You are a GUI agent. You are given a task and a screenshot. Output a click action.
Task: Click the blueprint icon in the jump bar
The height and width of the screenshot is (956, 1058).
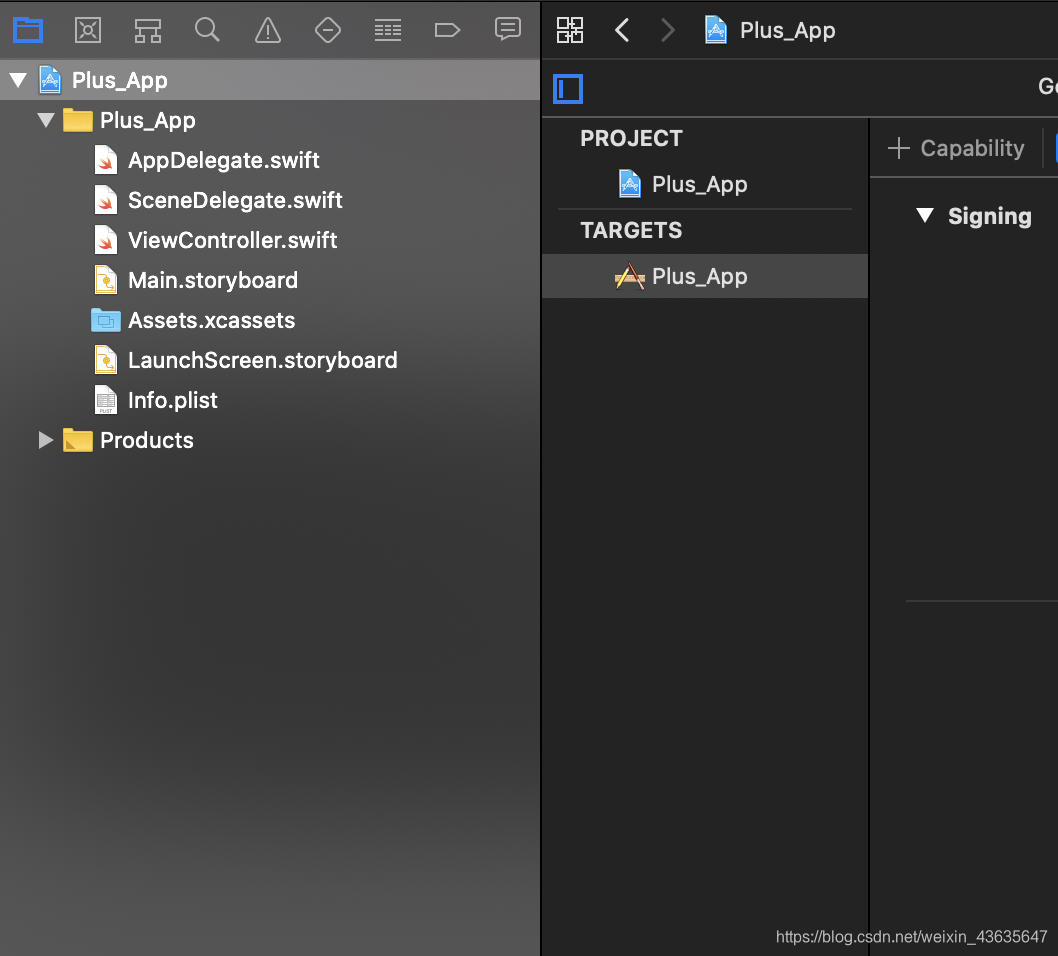716,30
